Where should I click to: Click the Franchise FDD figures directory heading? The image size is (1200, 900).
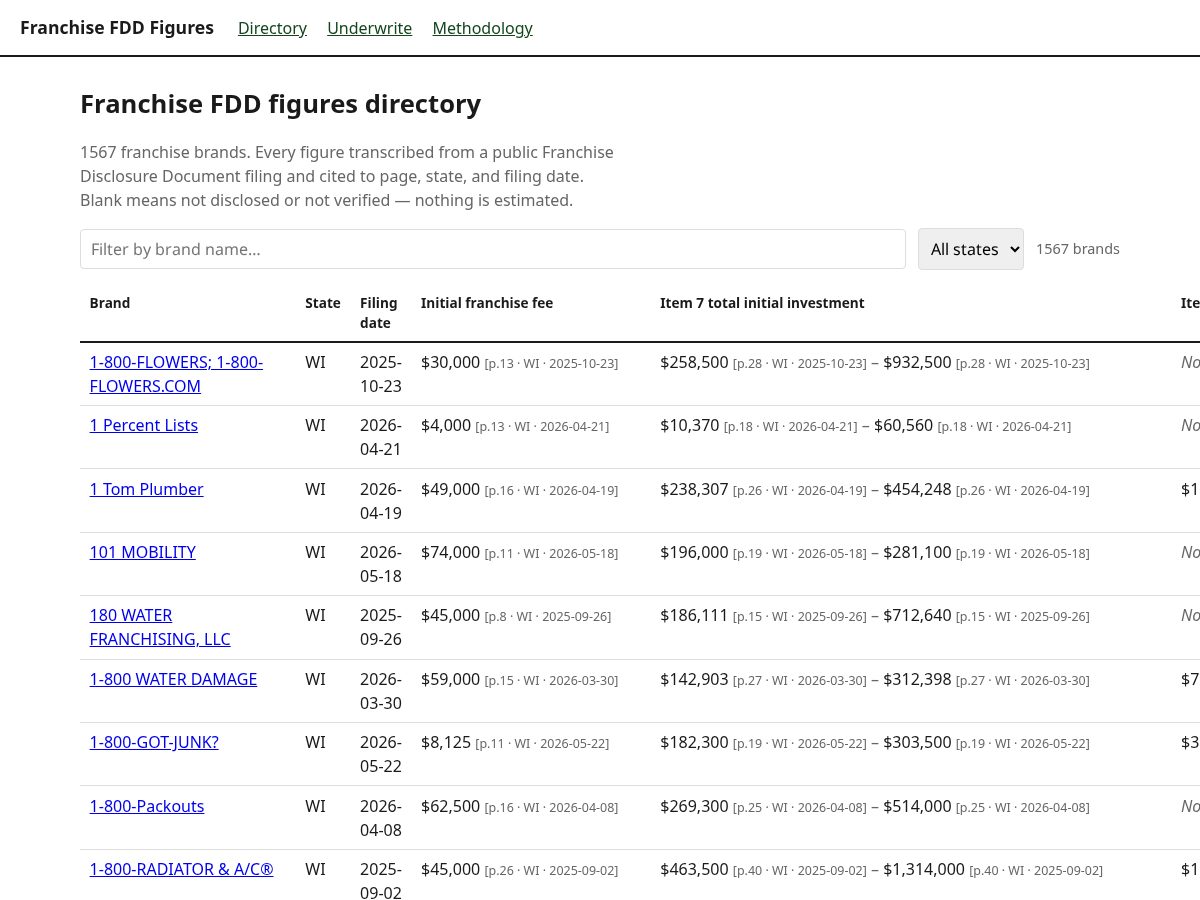[280, 104]
